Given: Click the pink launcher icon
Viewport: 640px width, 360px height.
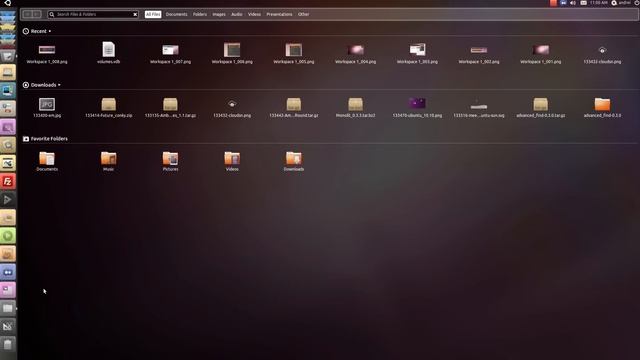Looking at the screenshot, I should pos(8,290).
